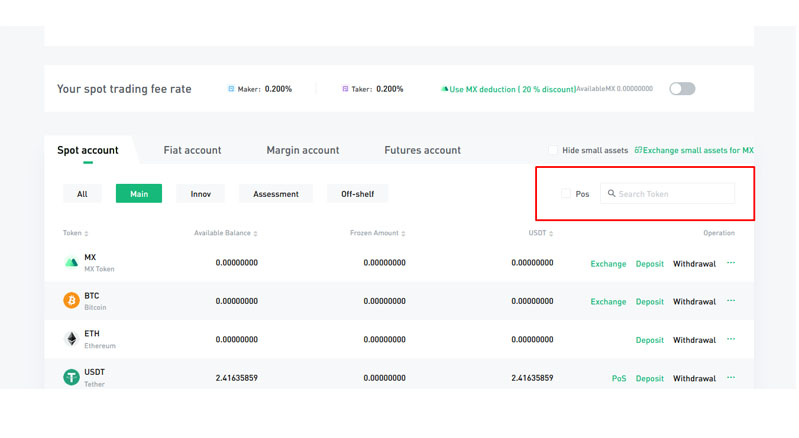Click Exchange small assets for MX link
Screen dimensions: 799x438
[694, 150]
